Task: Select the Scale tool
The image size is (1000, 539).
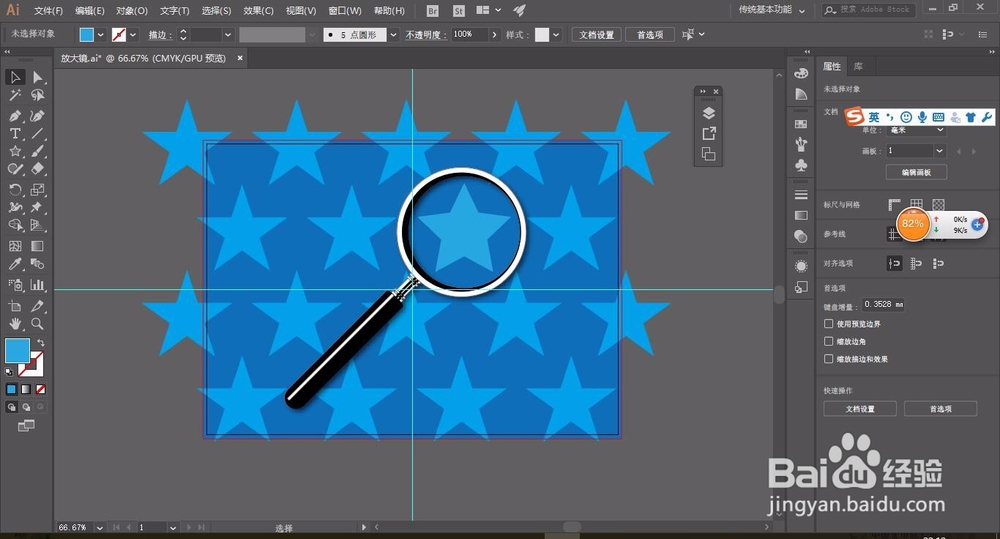Action: point(38,189)
